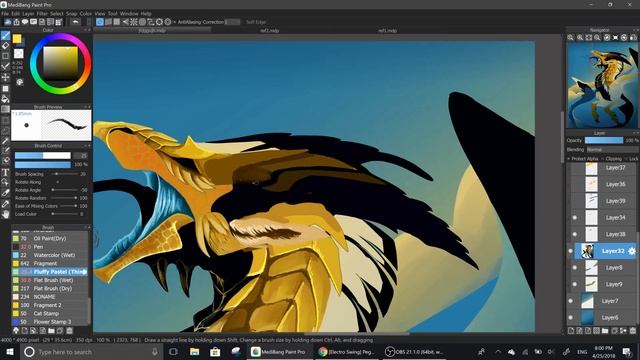Viewport: 640px width, 360px height.
Task: Open the Filter menu
Action: pos(42,13)
